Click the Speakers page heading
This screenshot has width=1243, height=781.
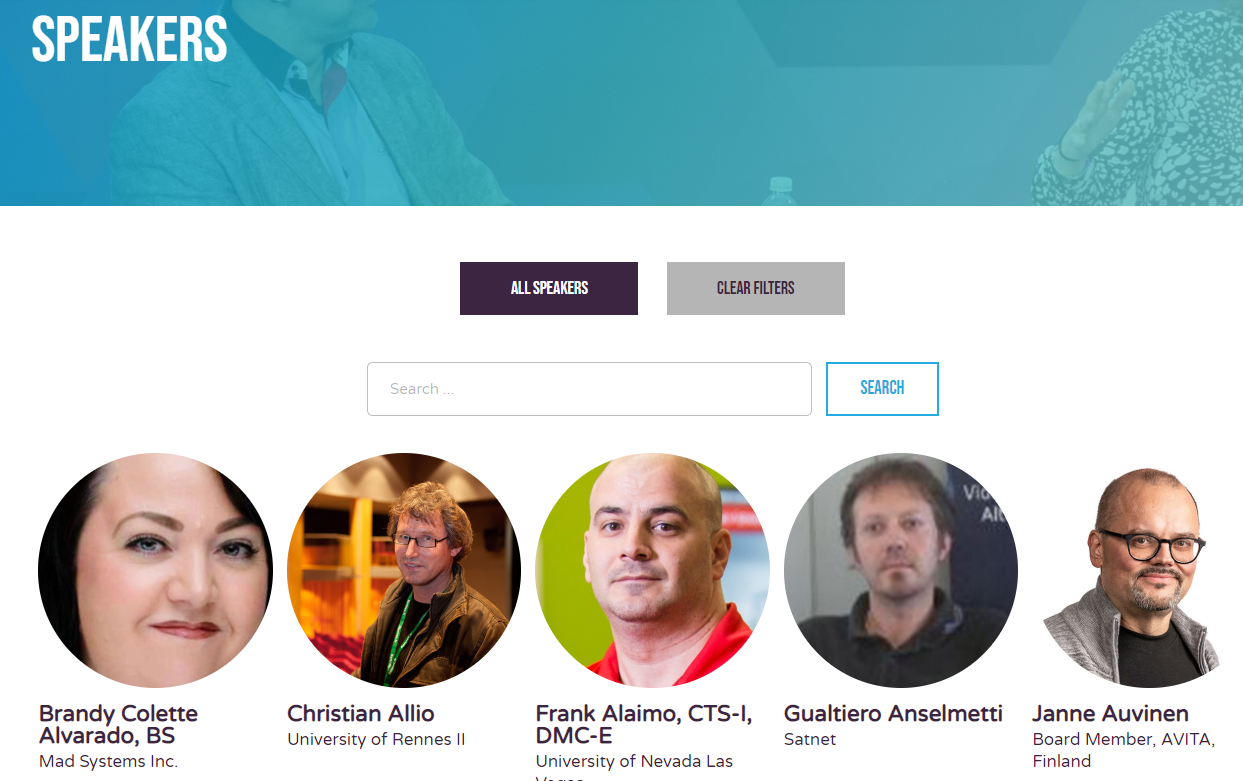tap(130, 38)
